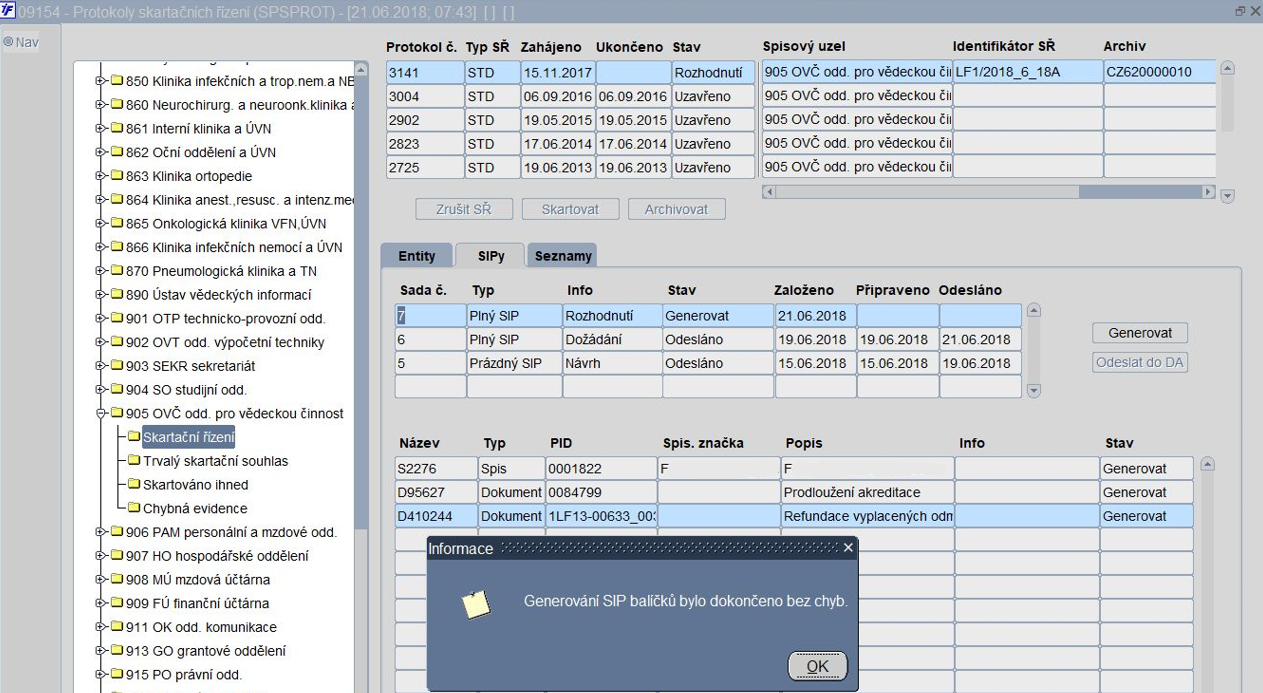Select protocol row 3004
The height and width of the screenshot is (693, 1263).
(570, 96)
